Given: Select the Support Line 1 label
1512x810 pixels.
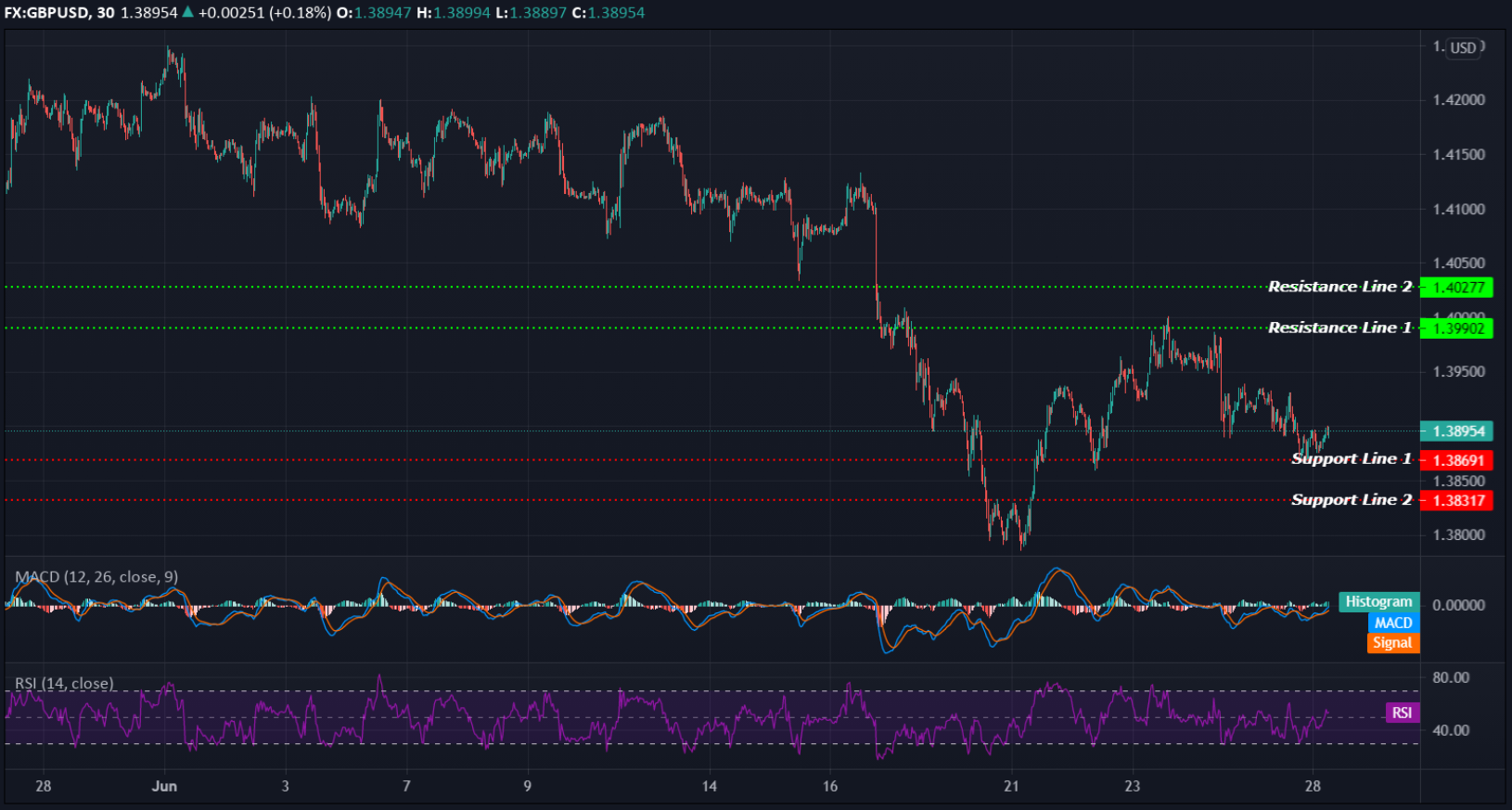Looking at the screenshot, I should click(x=1352, y=459).
